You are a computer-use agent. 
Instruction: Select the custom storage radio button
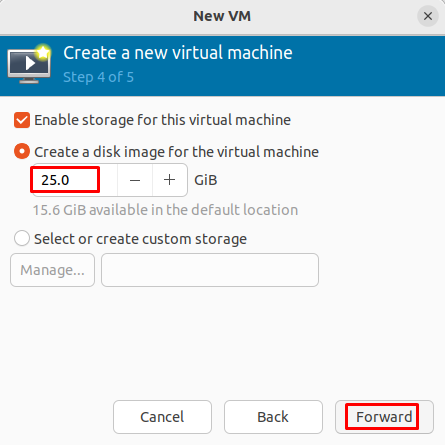(22, 239)
